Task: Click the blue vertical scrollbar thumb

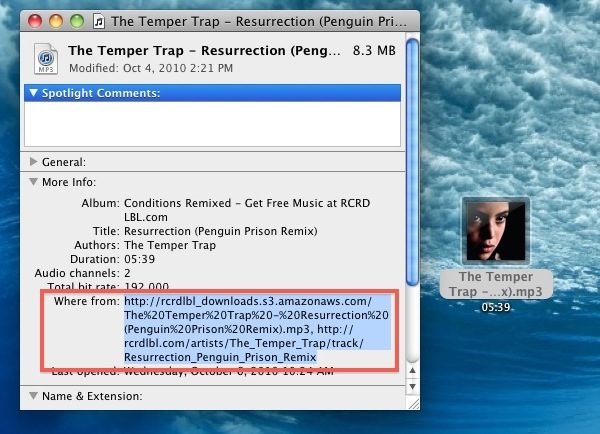Action: [412, 162]
